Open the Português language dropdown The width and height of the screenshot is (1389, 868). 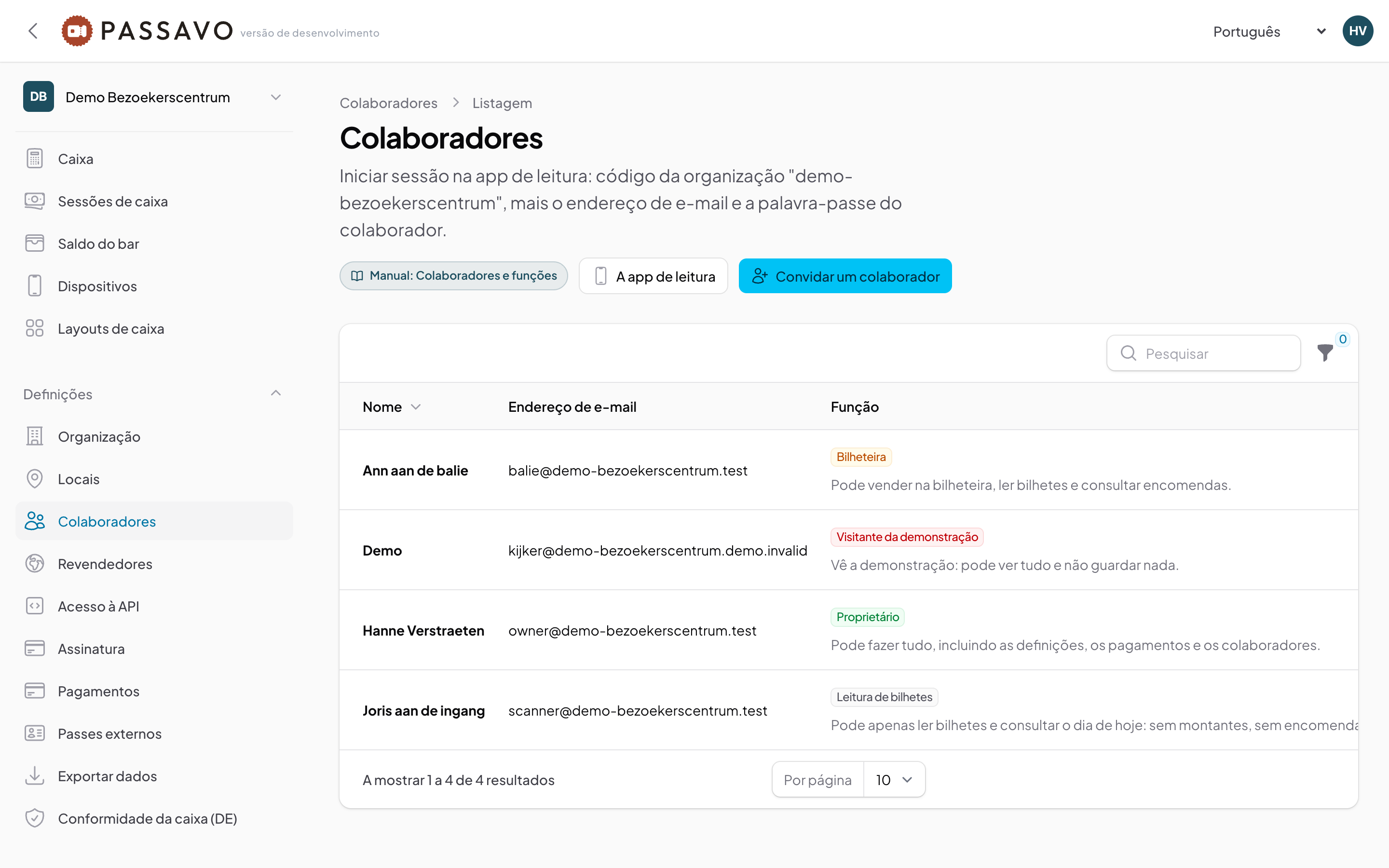click(1269, 31)
